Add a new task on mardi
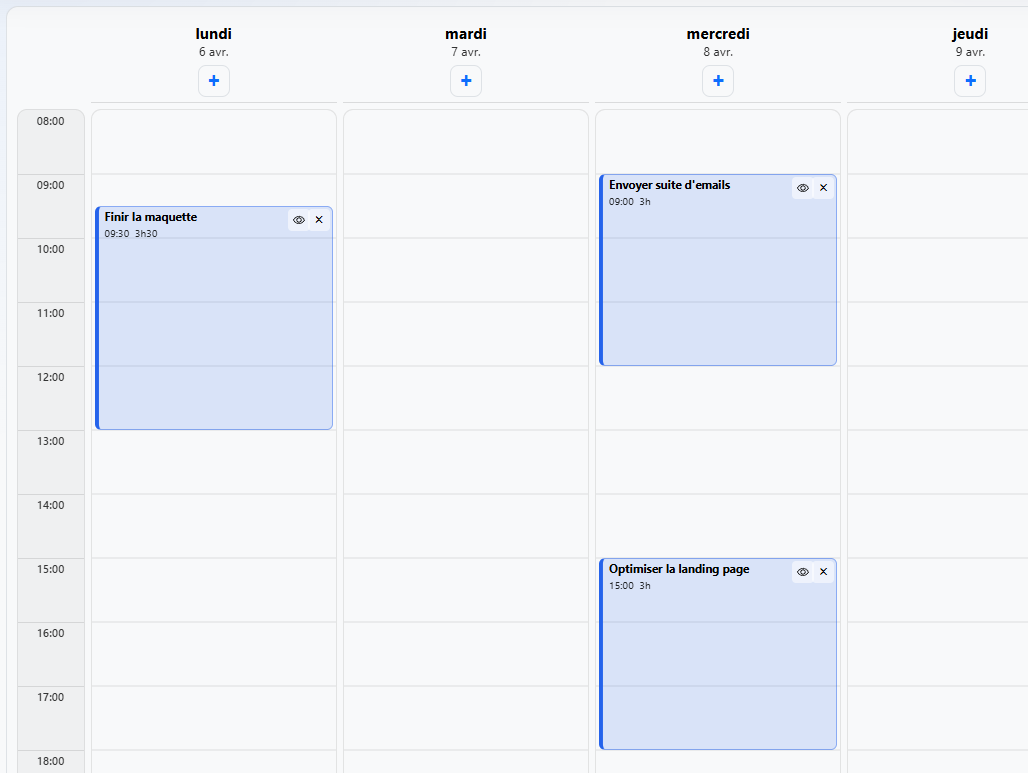 click(466, 81)
